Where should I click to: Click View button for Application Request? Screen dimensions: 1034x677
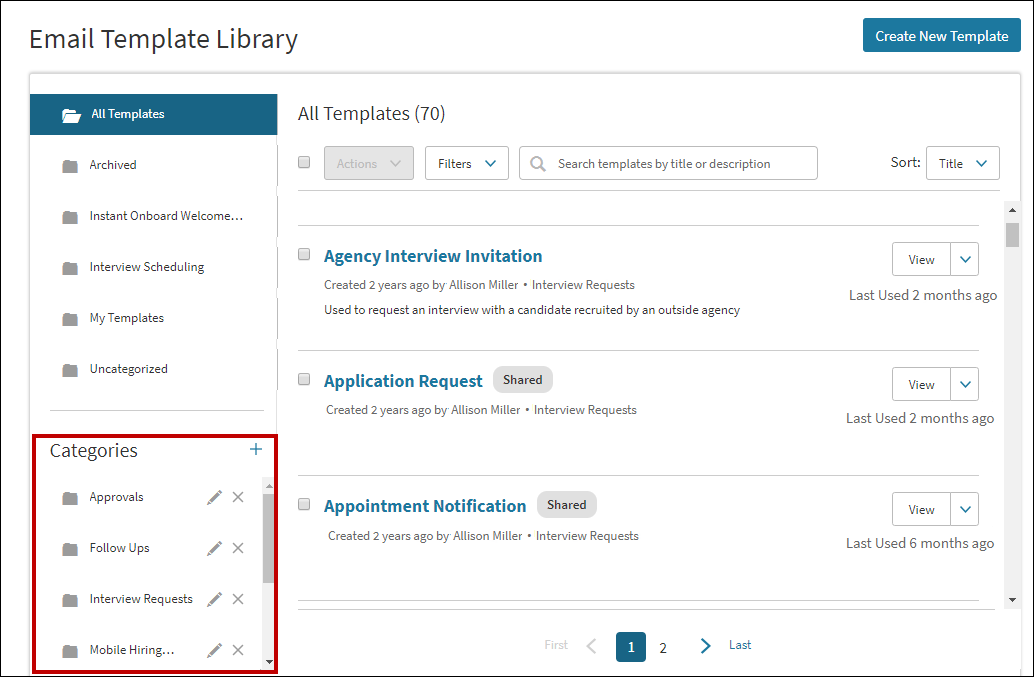(x=921, y=384)
